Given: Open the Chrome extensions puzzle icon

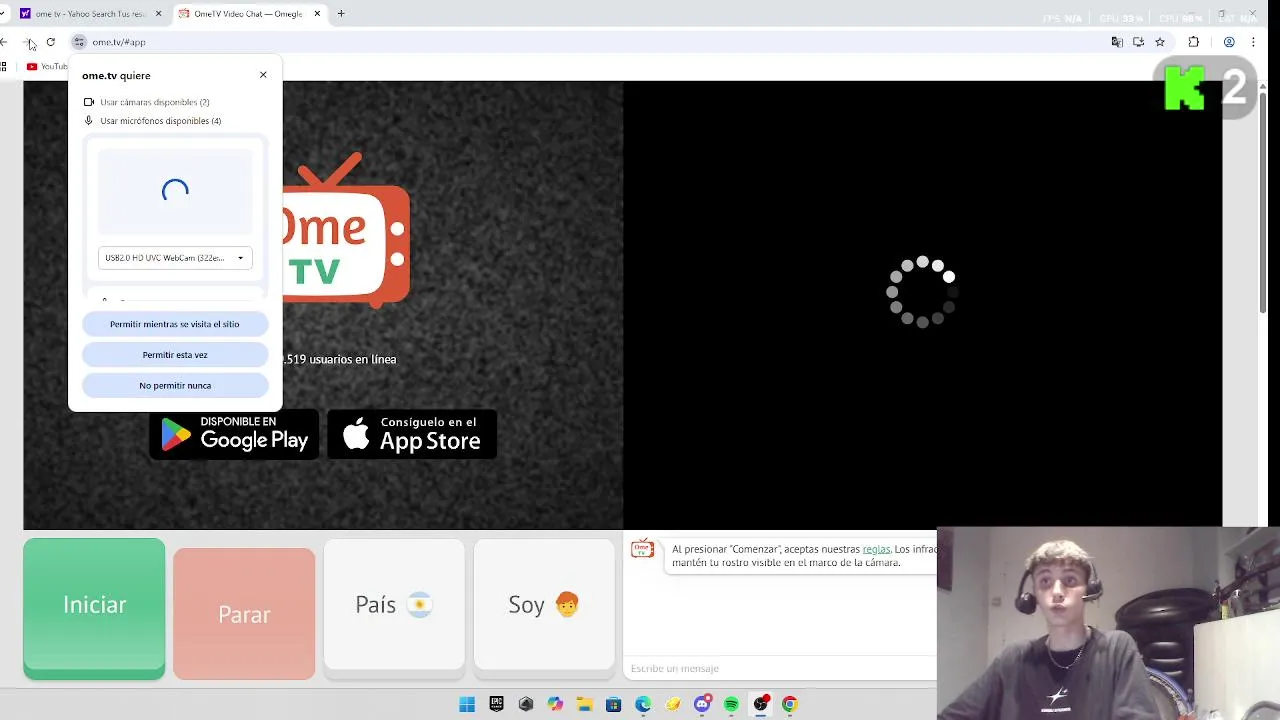Looking at the screenshot, I should 1193,42.
